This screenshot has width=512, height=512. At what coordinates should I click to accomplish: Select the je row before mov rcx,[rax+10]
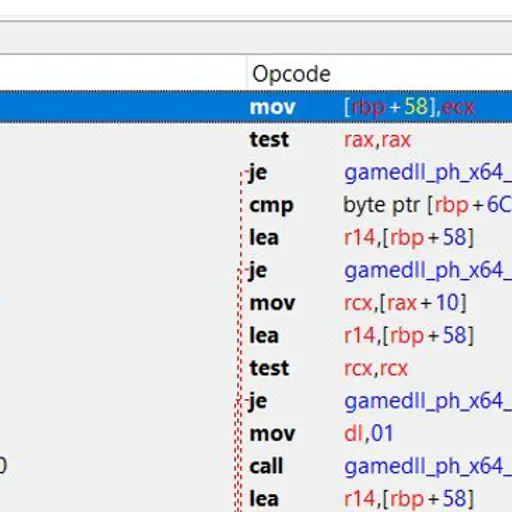[x=256, y=270]
